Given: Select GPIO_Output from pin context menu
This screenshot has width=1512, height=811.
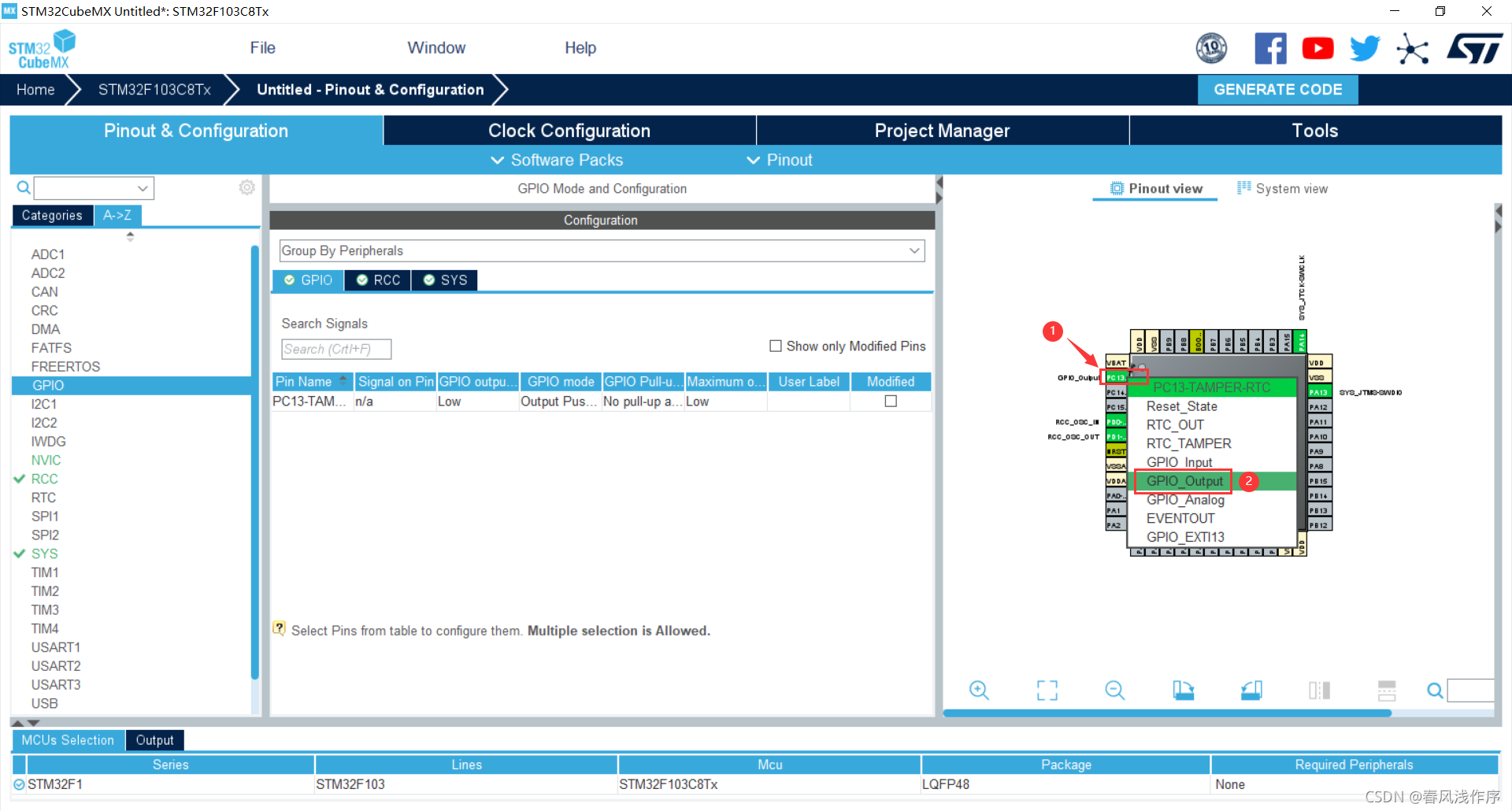Looking at the screenshot, I should (1184, 481).
